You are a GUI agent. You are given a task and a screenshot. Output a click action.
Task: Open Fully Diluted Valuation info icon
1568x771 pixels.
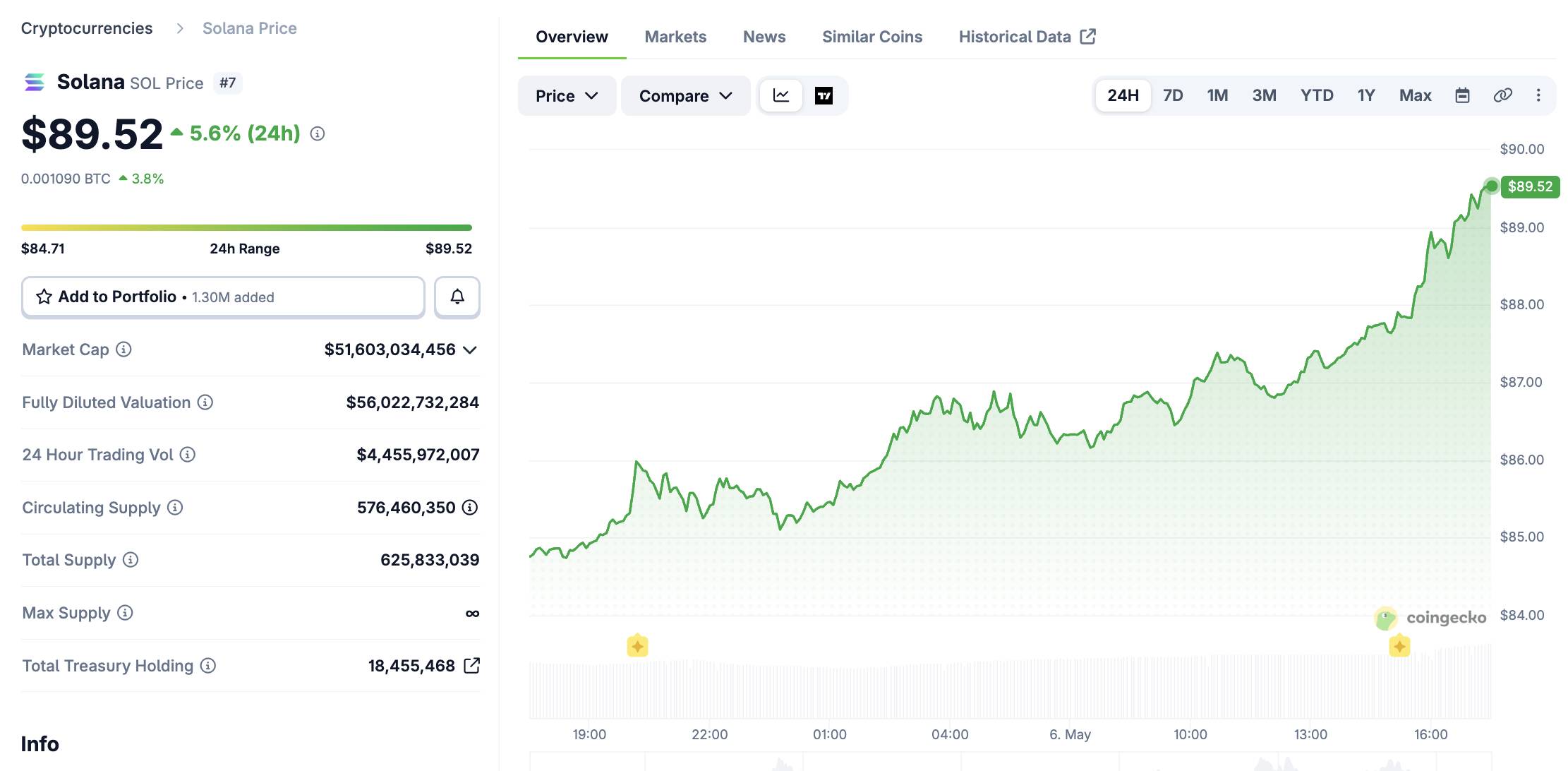[205, 402]
